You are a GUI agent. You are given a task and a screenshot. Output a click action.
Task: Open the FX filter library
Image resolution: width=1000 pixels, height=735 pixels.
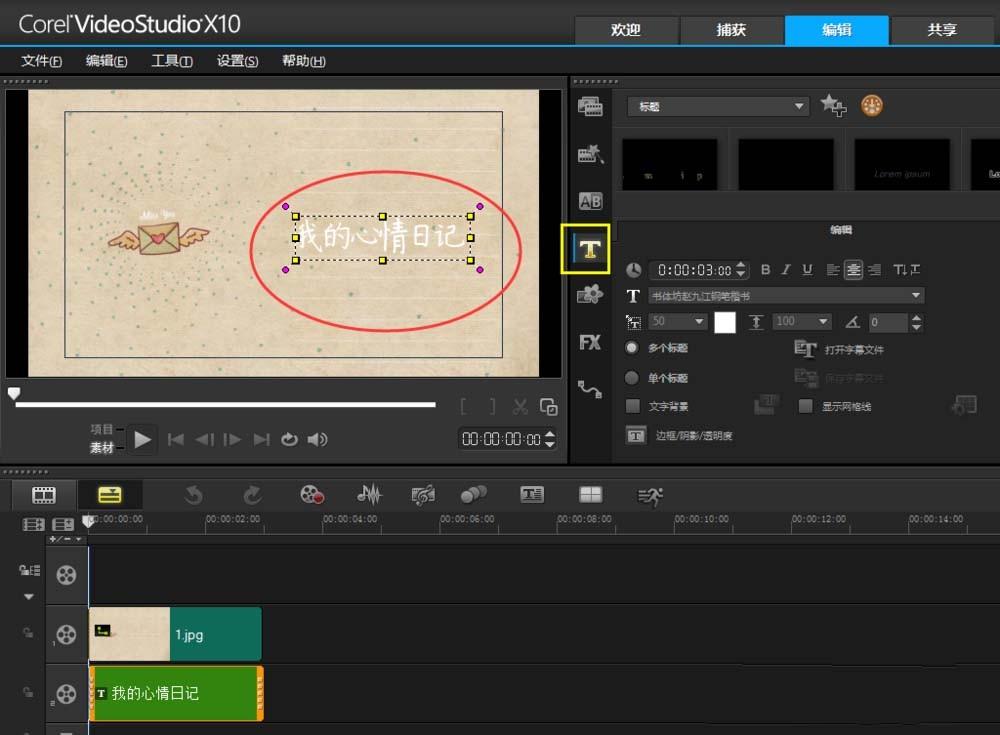point(590,343)
